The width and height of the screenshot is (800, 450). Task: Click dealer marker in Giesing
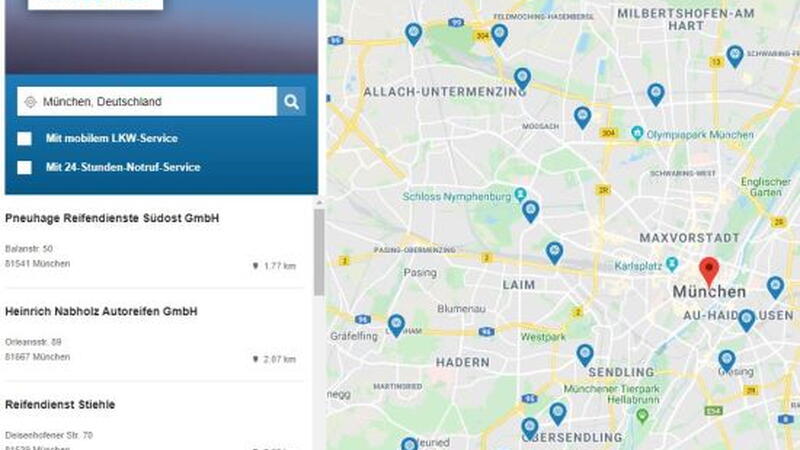727,361
